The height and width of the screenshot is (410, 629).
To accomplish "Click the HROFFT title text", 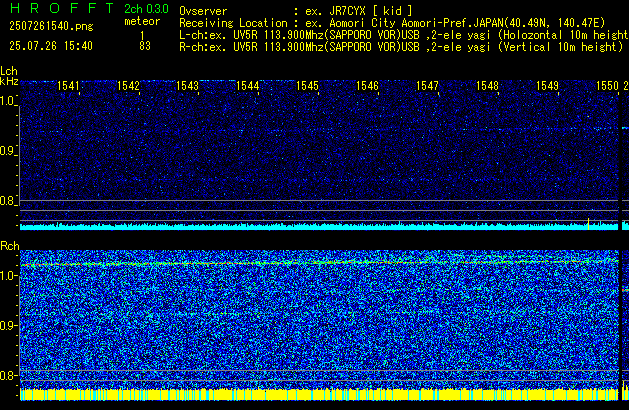I will click(62, 8).
